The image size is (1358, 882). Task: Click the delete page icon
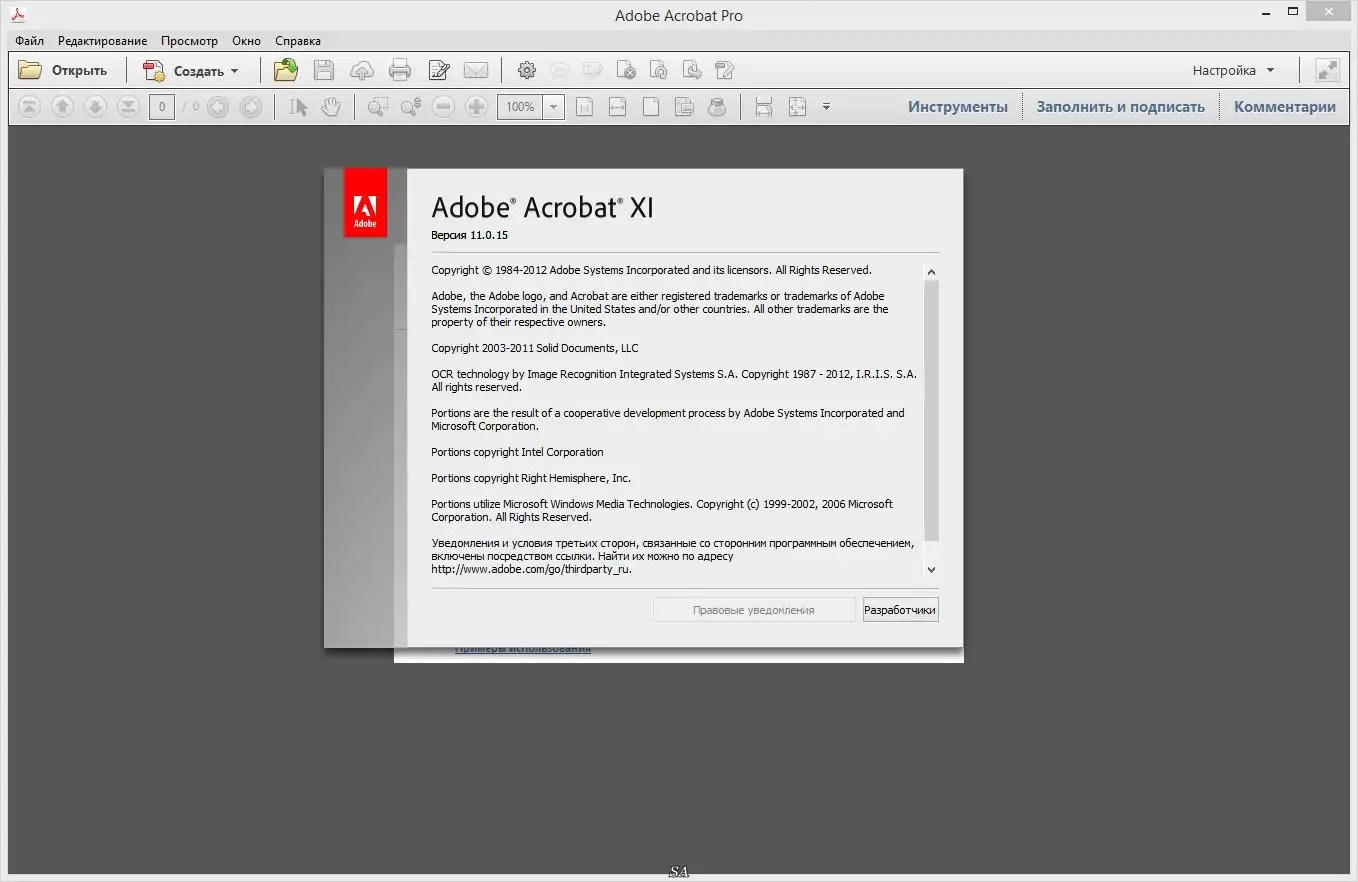[x=626, y=70]
